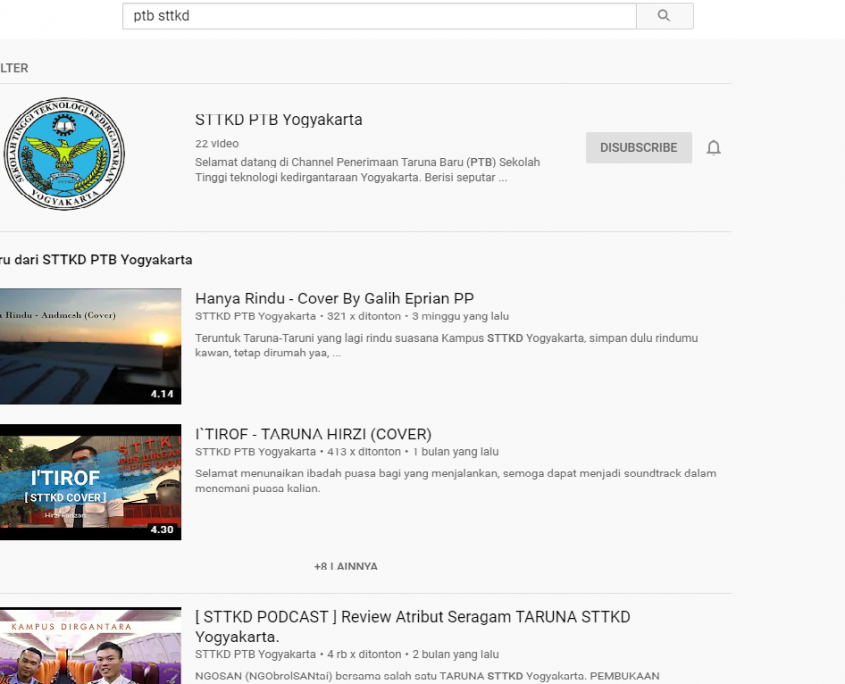Click into the 'ptb sttkd' search box
The image size is (845, 684).
[378, 16]
